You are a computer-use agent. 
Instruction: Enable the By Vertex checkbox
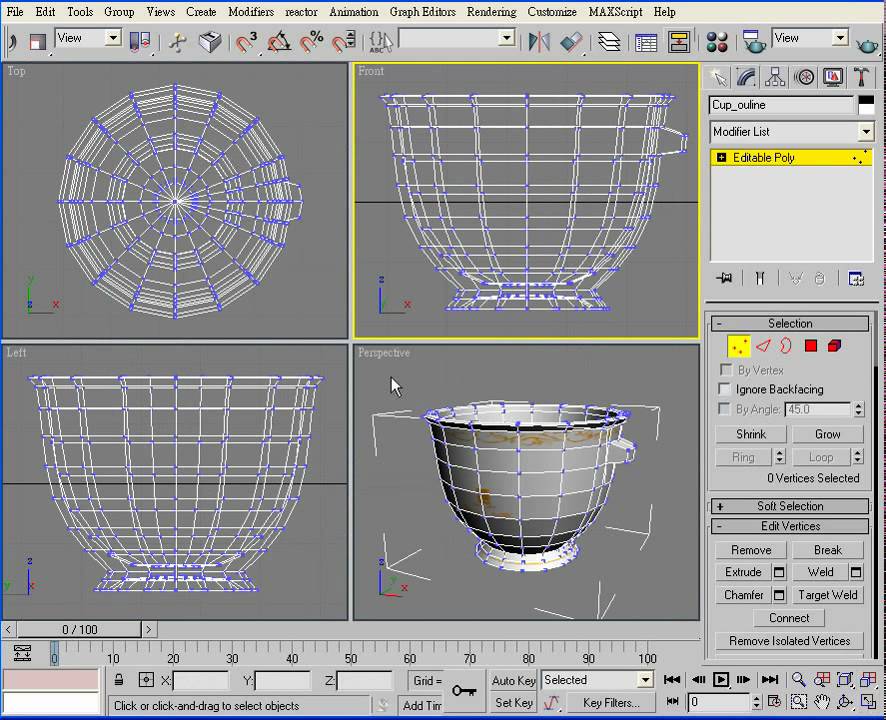click(x=726, y=370)
